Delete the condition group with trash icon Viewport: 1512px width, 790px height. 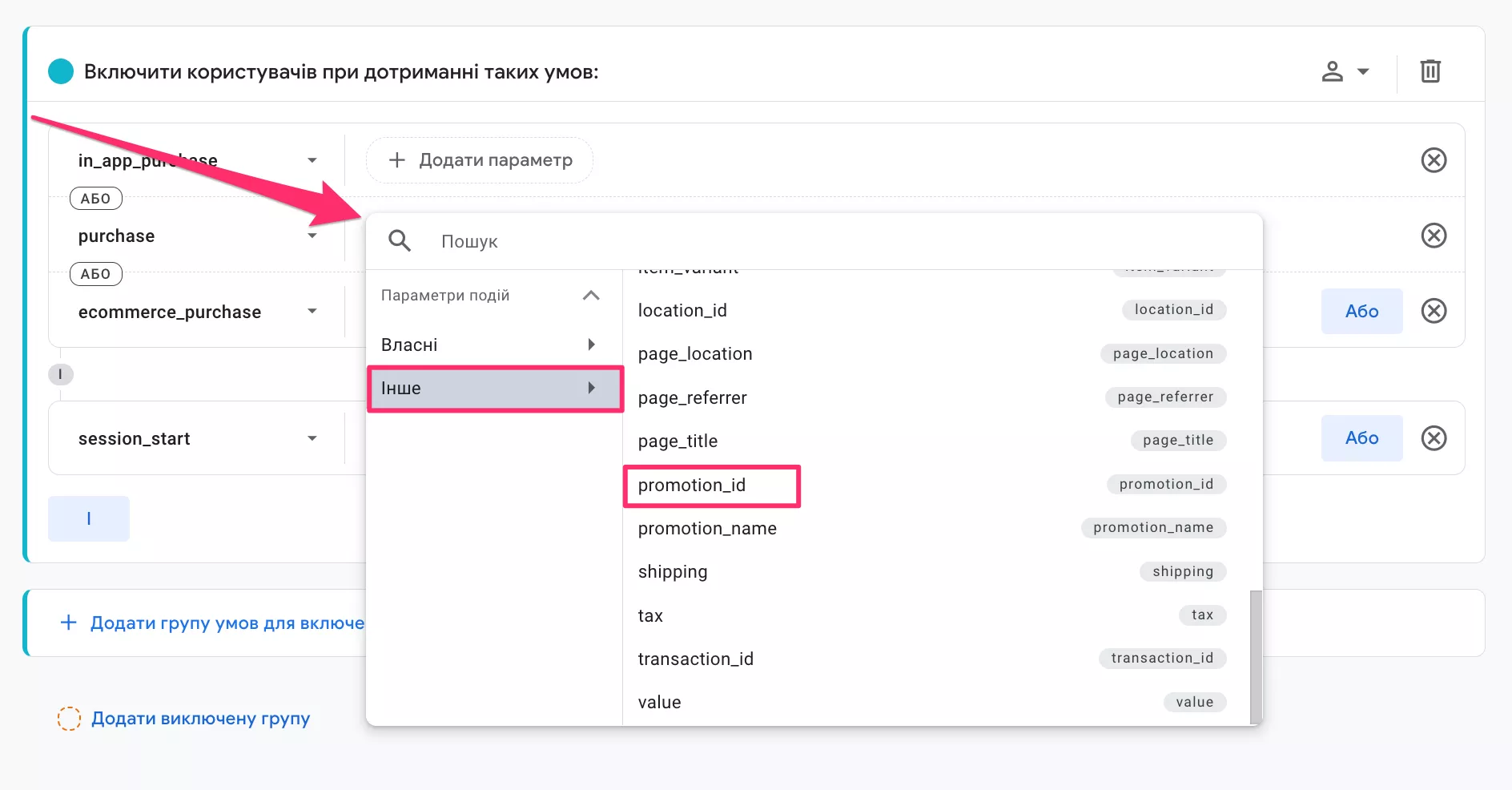point(1430,71)
